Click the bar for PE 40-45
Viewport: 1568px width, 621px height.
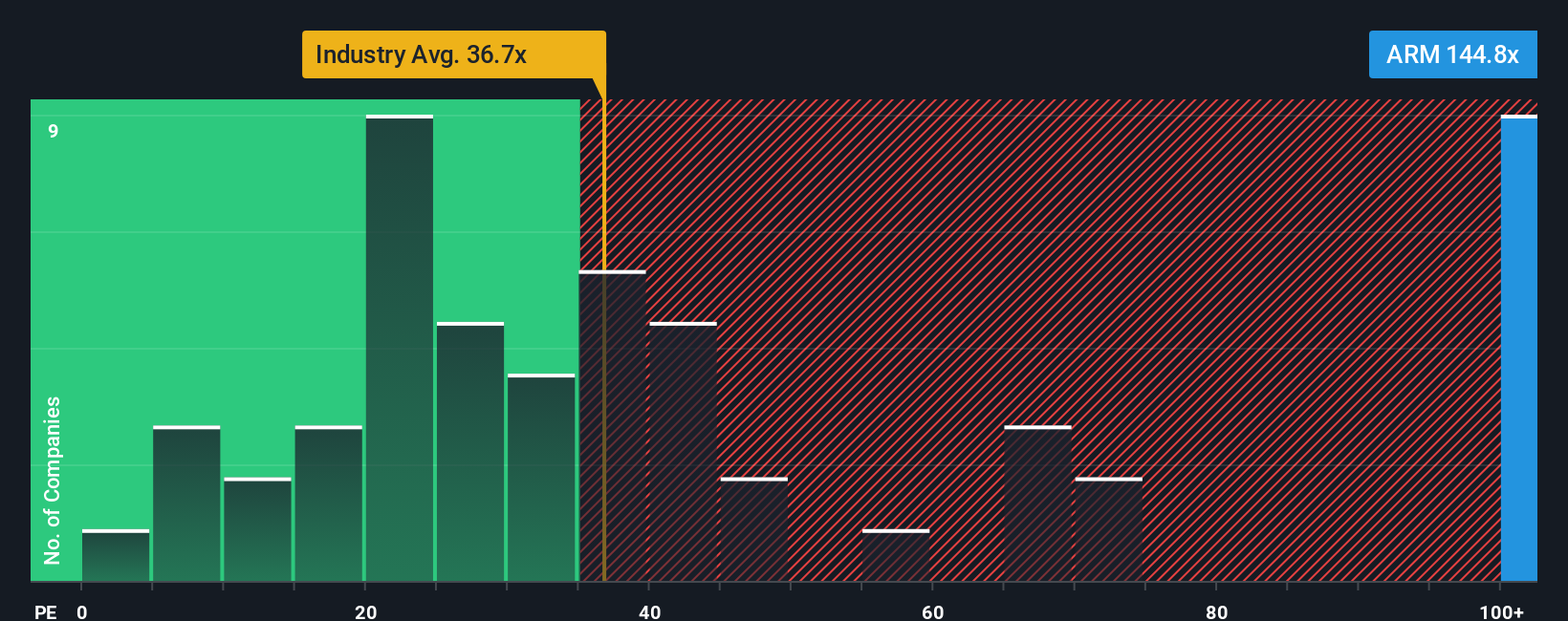(683, 452)
